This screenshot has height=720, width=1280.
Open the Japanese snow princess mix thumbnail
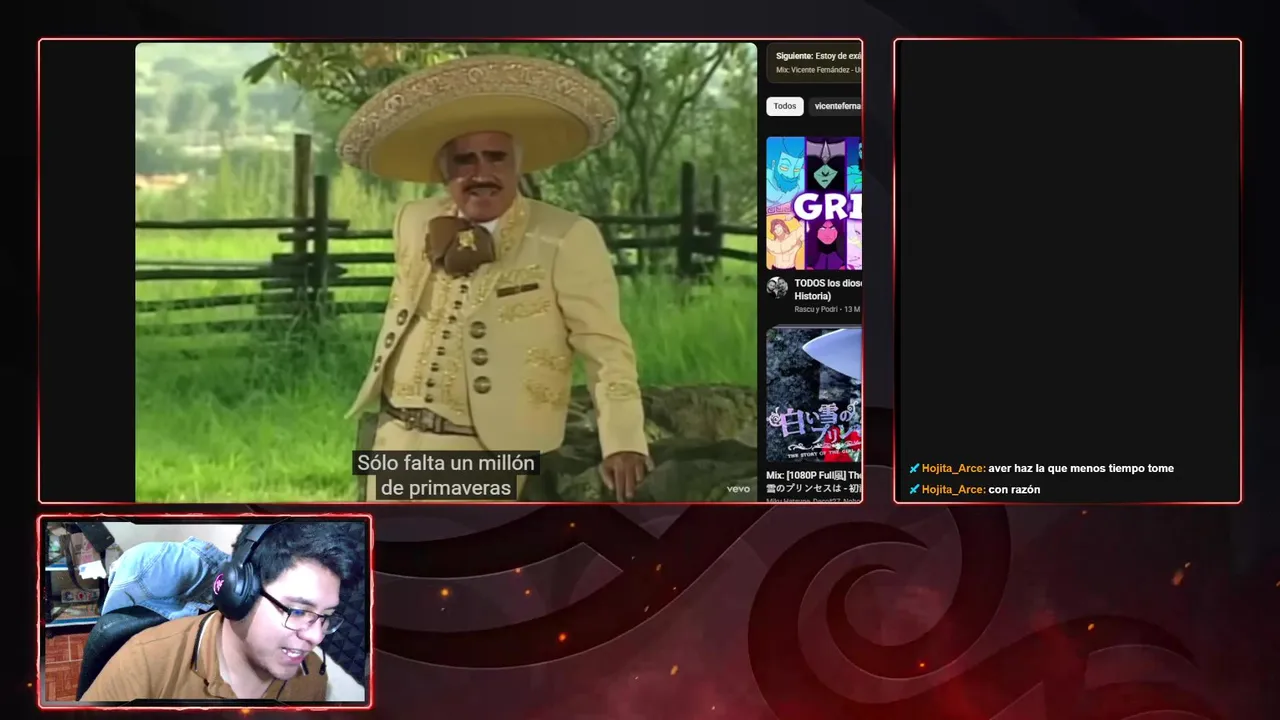[x=814, y=396]
